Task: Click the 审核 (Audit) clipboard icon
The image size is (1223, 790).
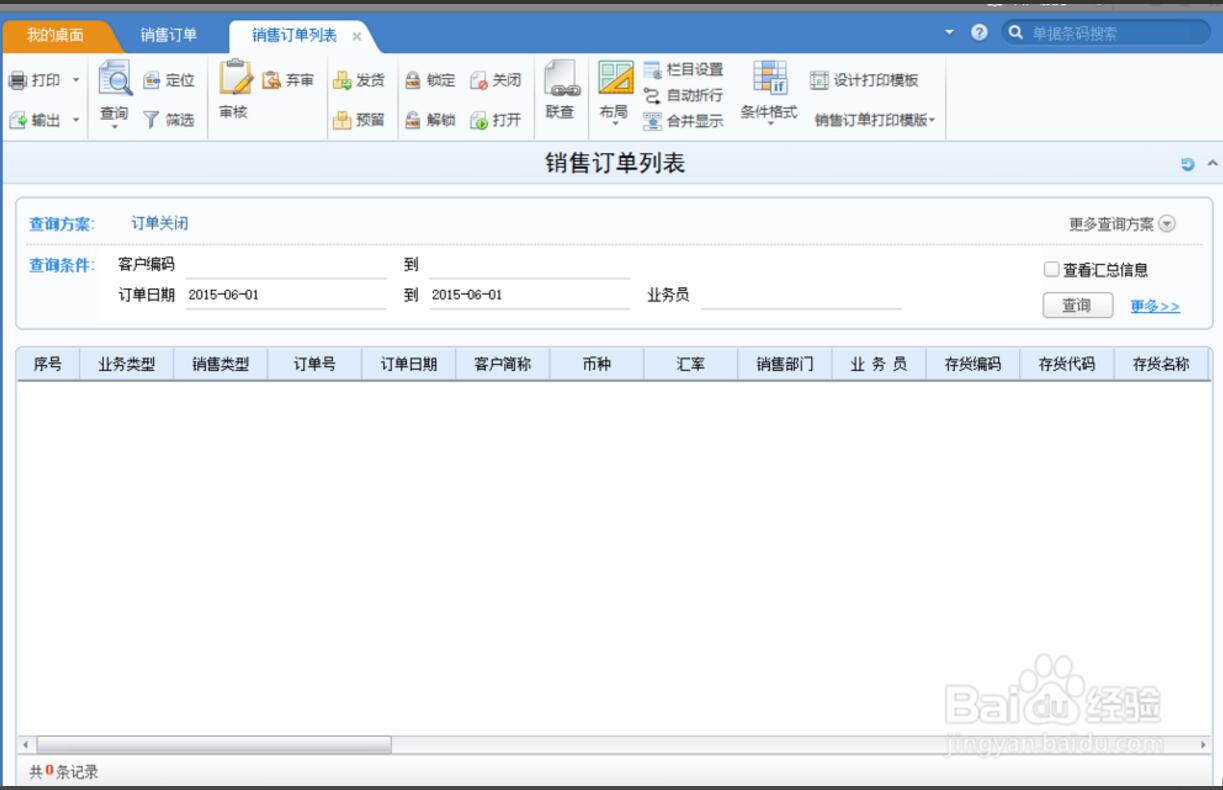Action: point(234,78)
